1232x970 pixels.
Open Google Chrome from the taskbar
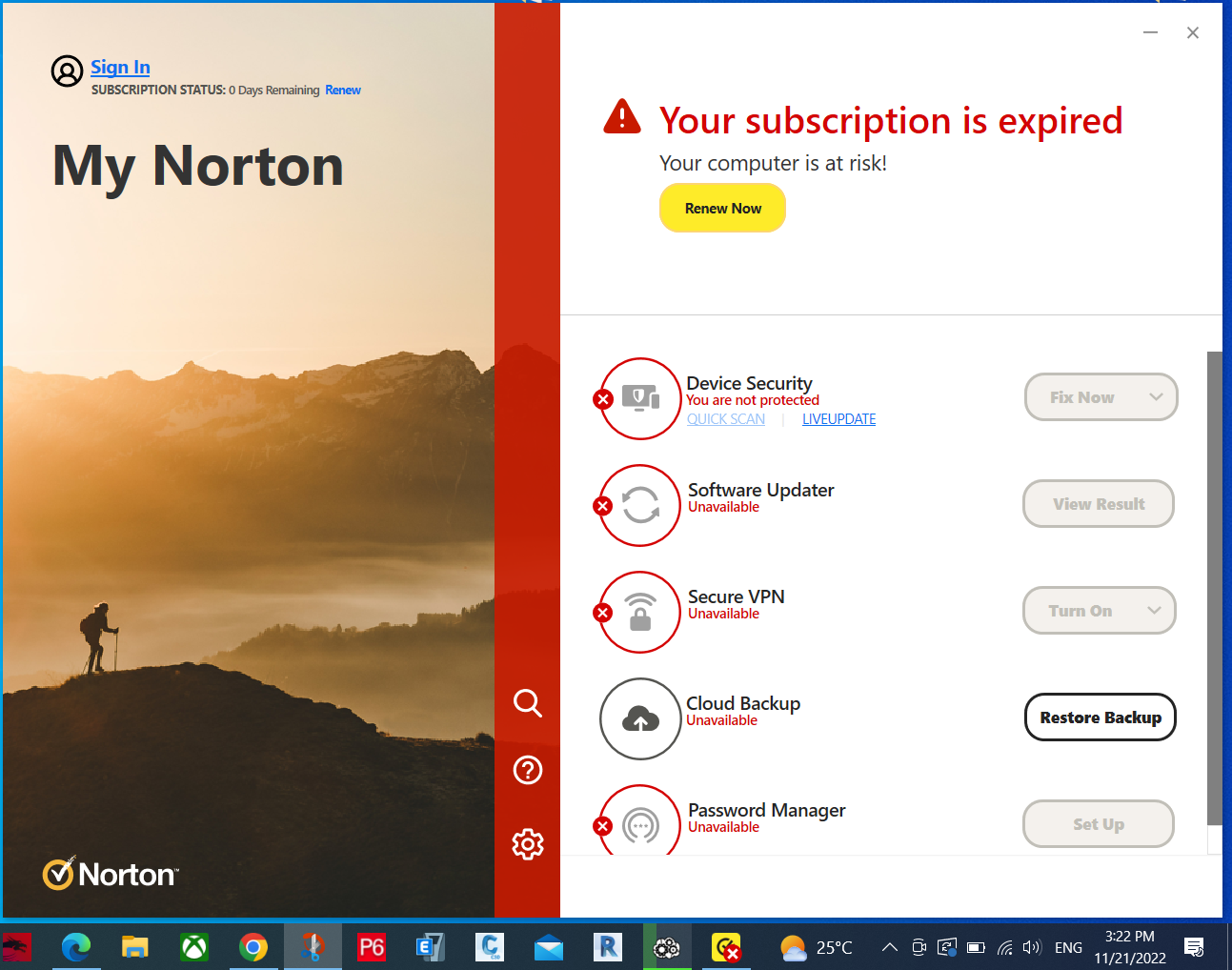pyautogui.click(x=253, y=947)
